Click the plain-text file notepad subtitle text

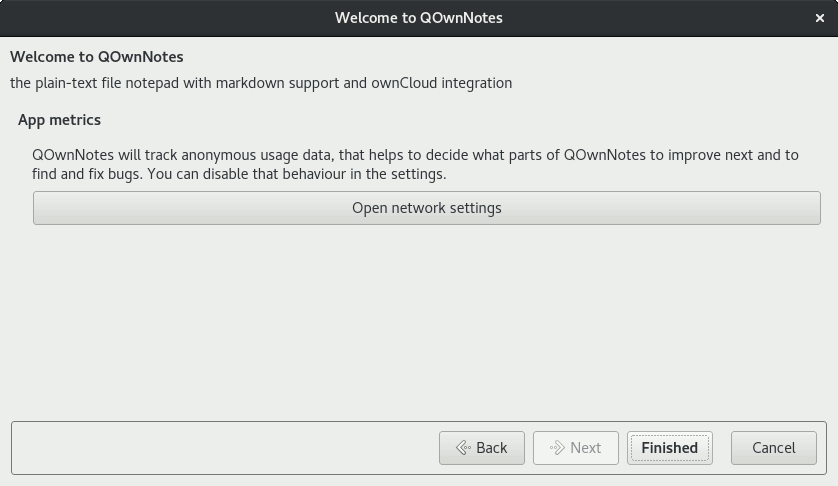[261, 83]
